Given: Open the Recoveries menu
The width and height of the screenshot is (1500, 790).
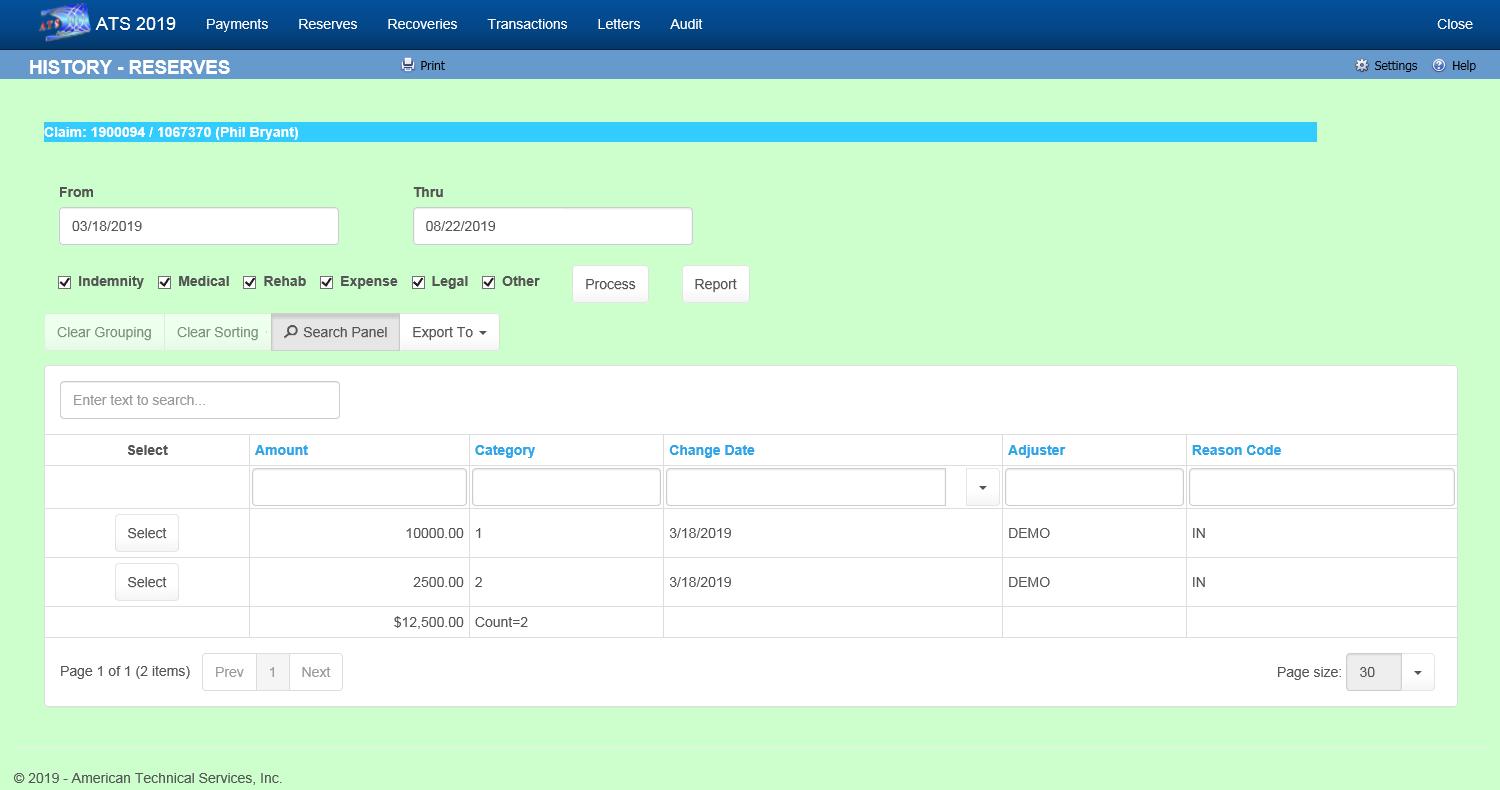Looking at the screenshot, I should tap(422, 24).
